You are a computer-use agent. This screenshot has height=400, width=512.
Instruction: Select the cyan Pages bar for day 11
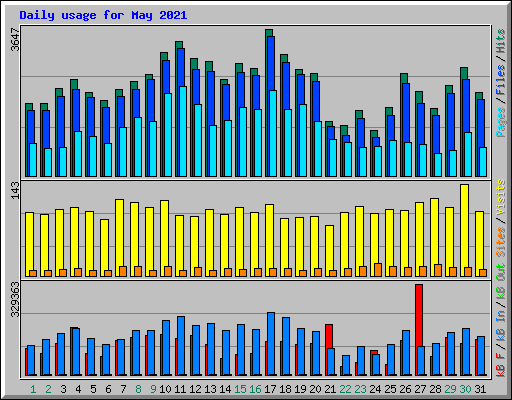click(183, 131)
